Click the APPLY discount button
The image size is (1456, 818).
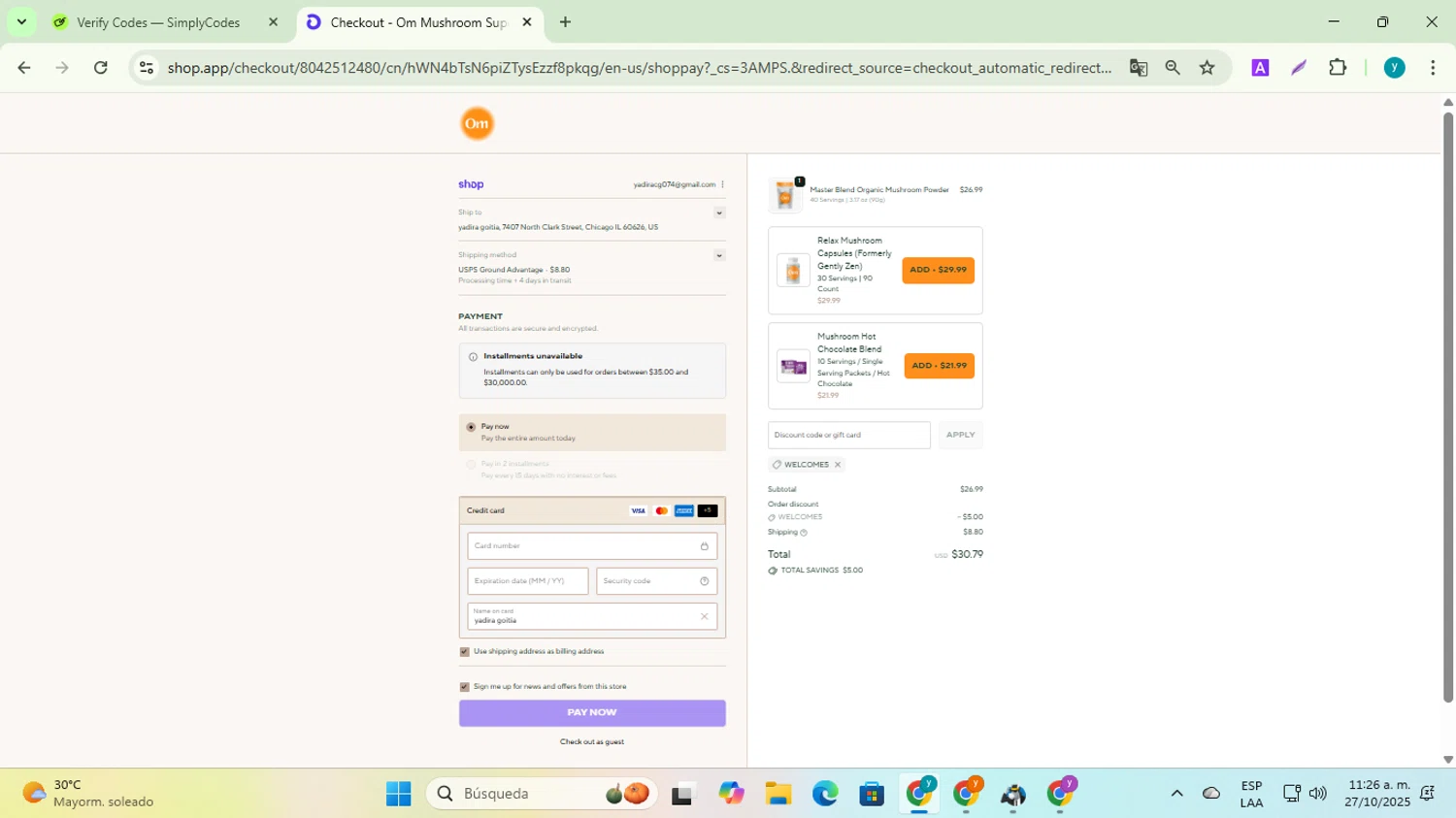pyautogui.click(x=960, y=435)
